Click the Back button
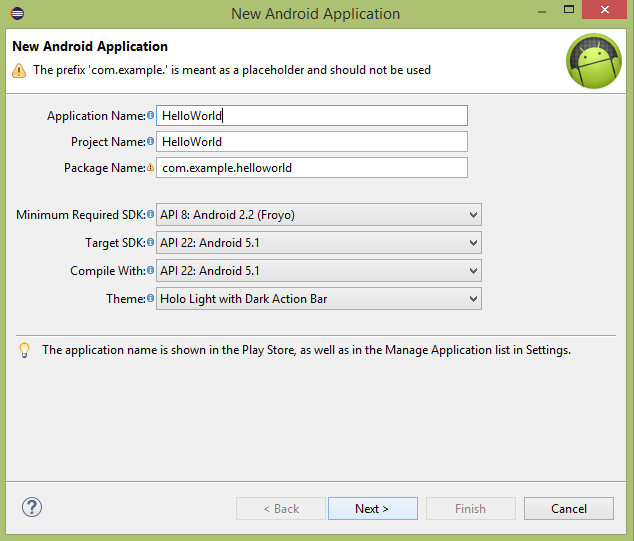This screenshot has width=634, height=541. [x=280, y=508]
